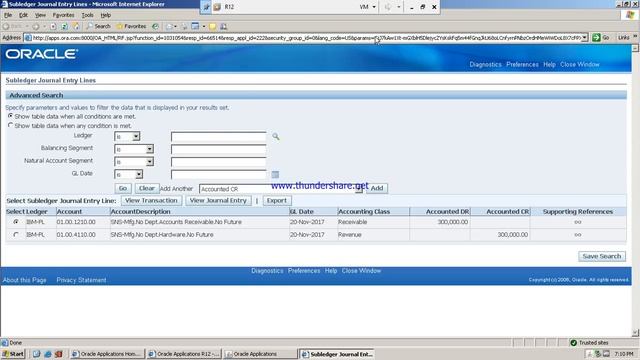
Task: Open the Edit menu
Action: click(23, 15)
